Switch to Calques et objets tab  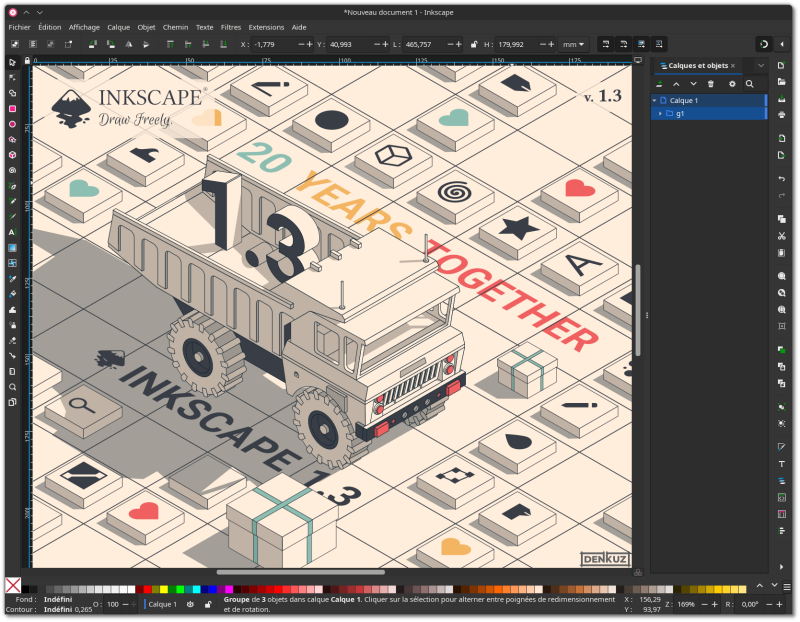coord(697,65)
